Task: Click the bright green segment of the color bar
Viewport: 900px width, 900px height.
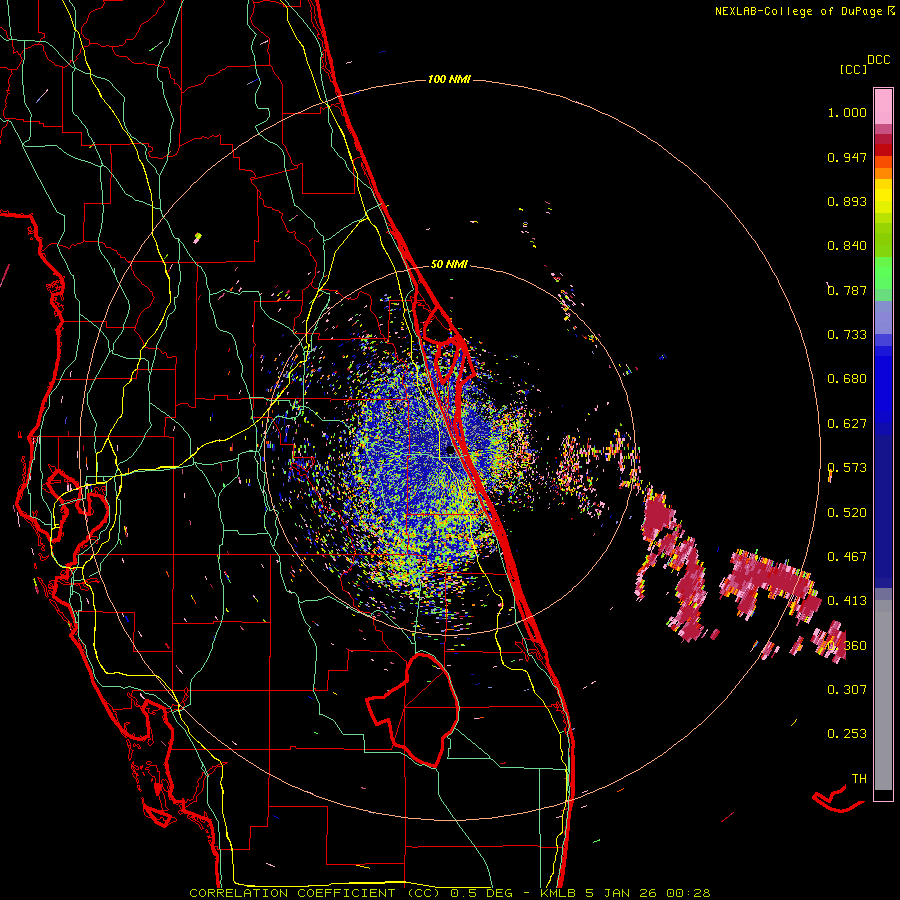Action: tap(883, 273)
